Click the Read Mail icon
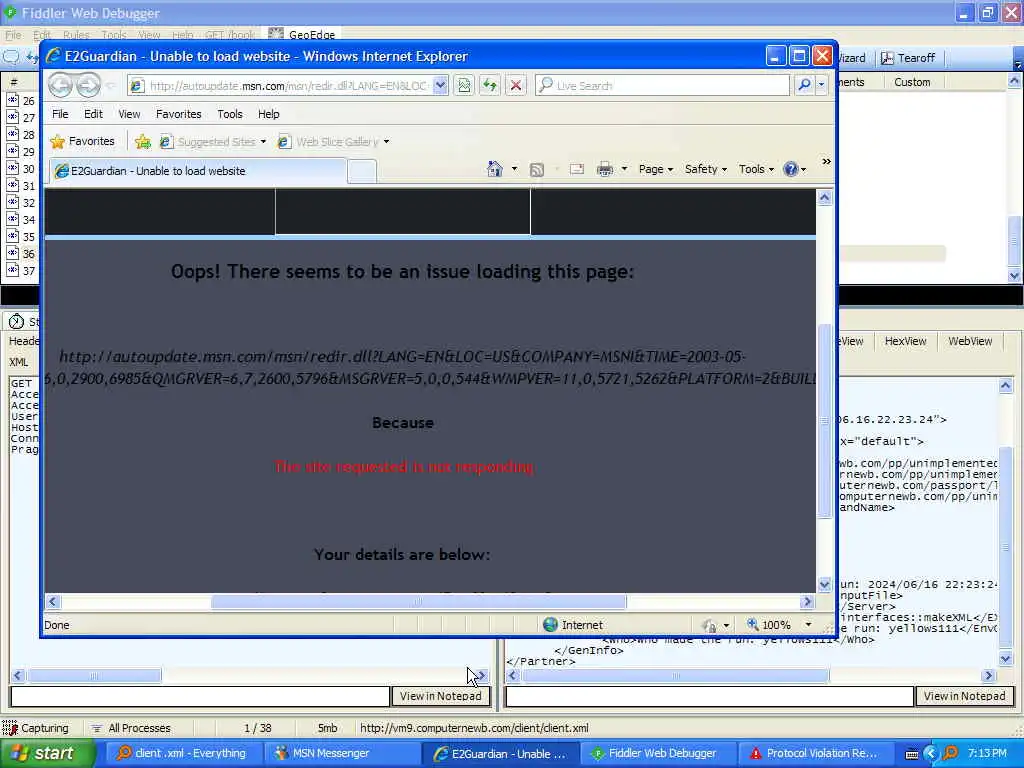 577,169
